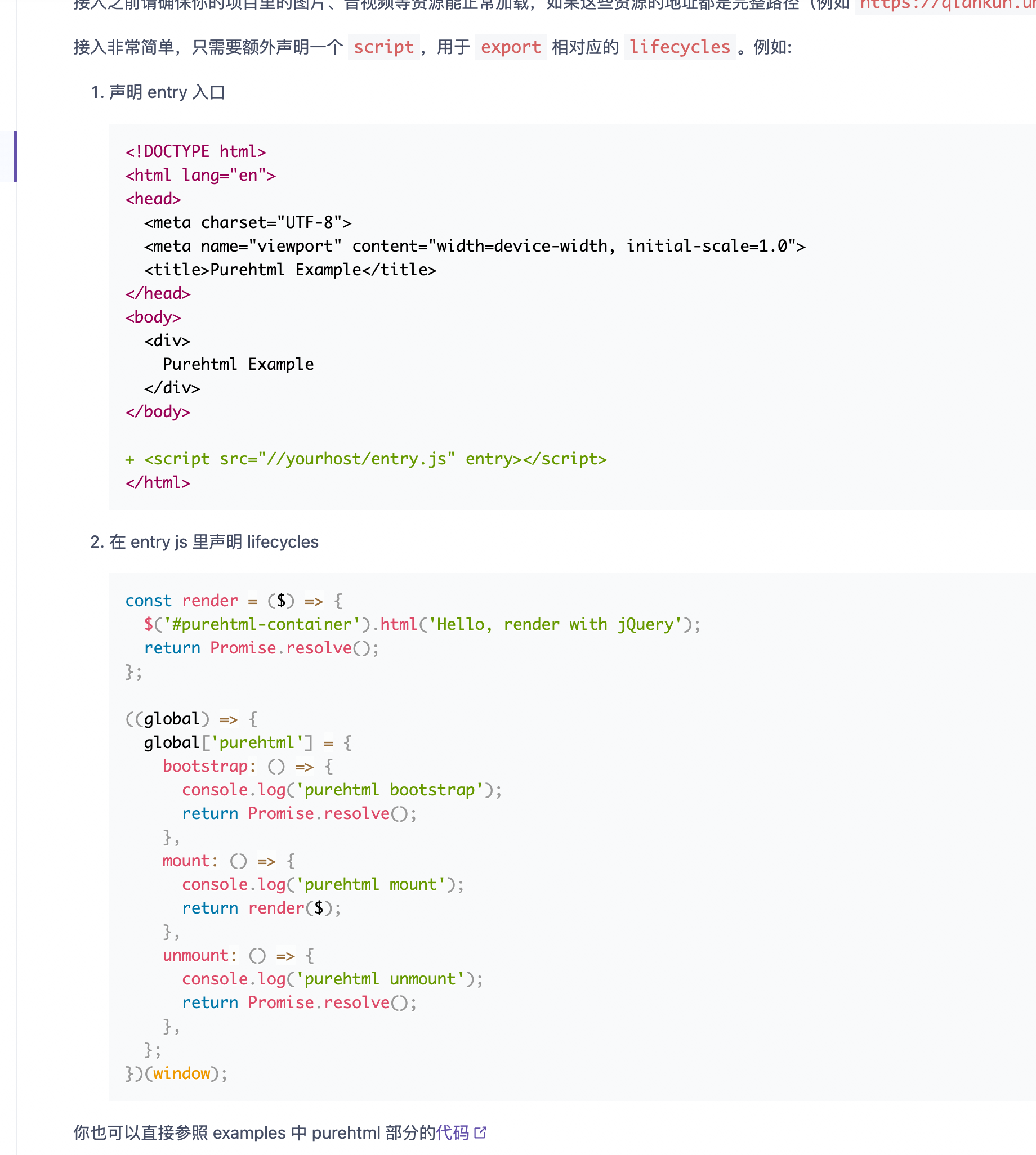Click the 'mount: () => {' line
Image resolution: width=1036 pixels, height=1155 pixels.
click(229, 860)
